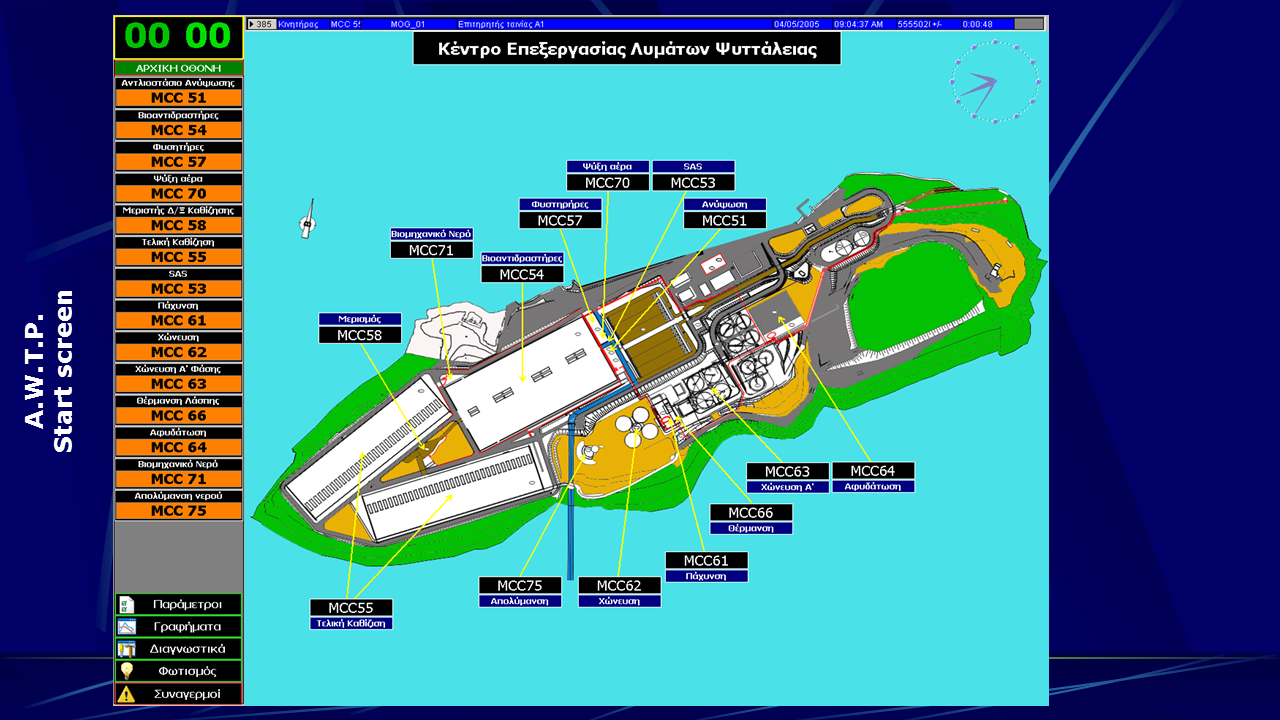
Task: Click the Διαγνωστικά tools icon
Action: (126, 649)
